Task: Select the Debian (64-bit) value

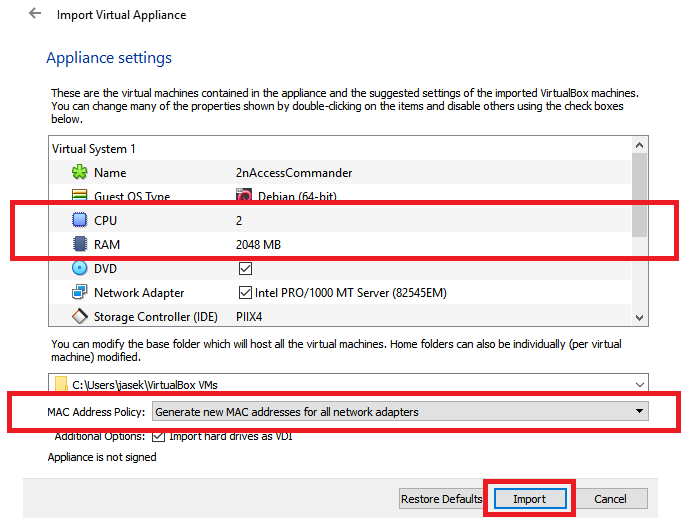Action: tap(297, 196)
